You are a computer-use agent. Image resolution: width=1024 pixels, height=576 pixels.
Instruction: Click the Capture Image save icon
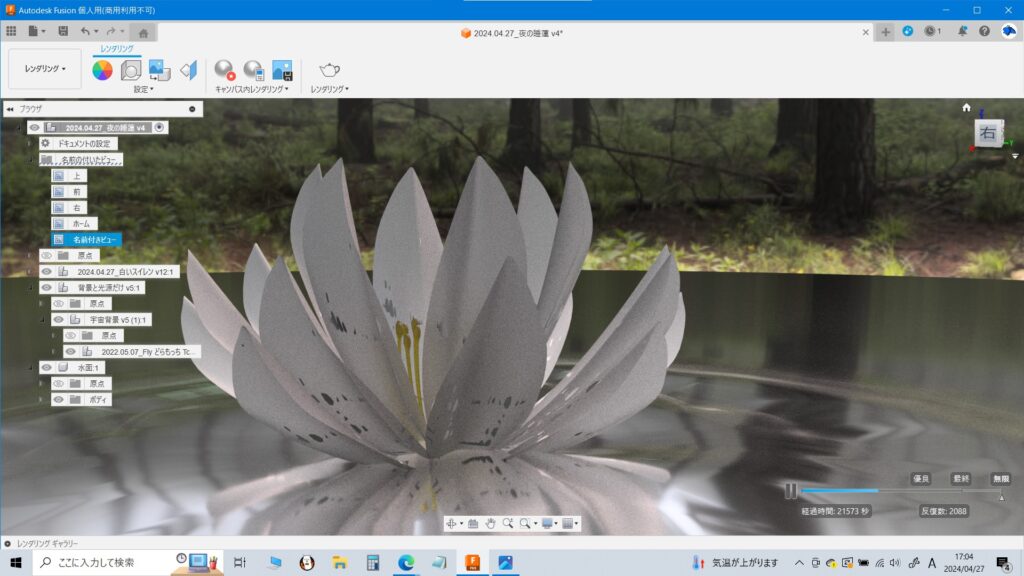282,70
